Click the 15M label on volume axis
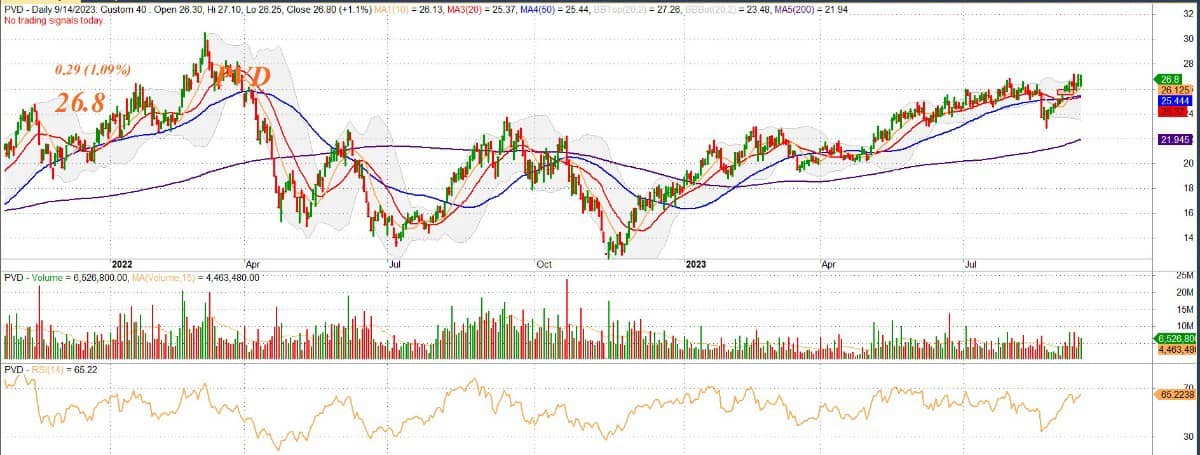1200x455 pixels. pos(1184,309)
